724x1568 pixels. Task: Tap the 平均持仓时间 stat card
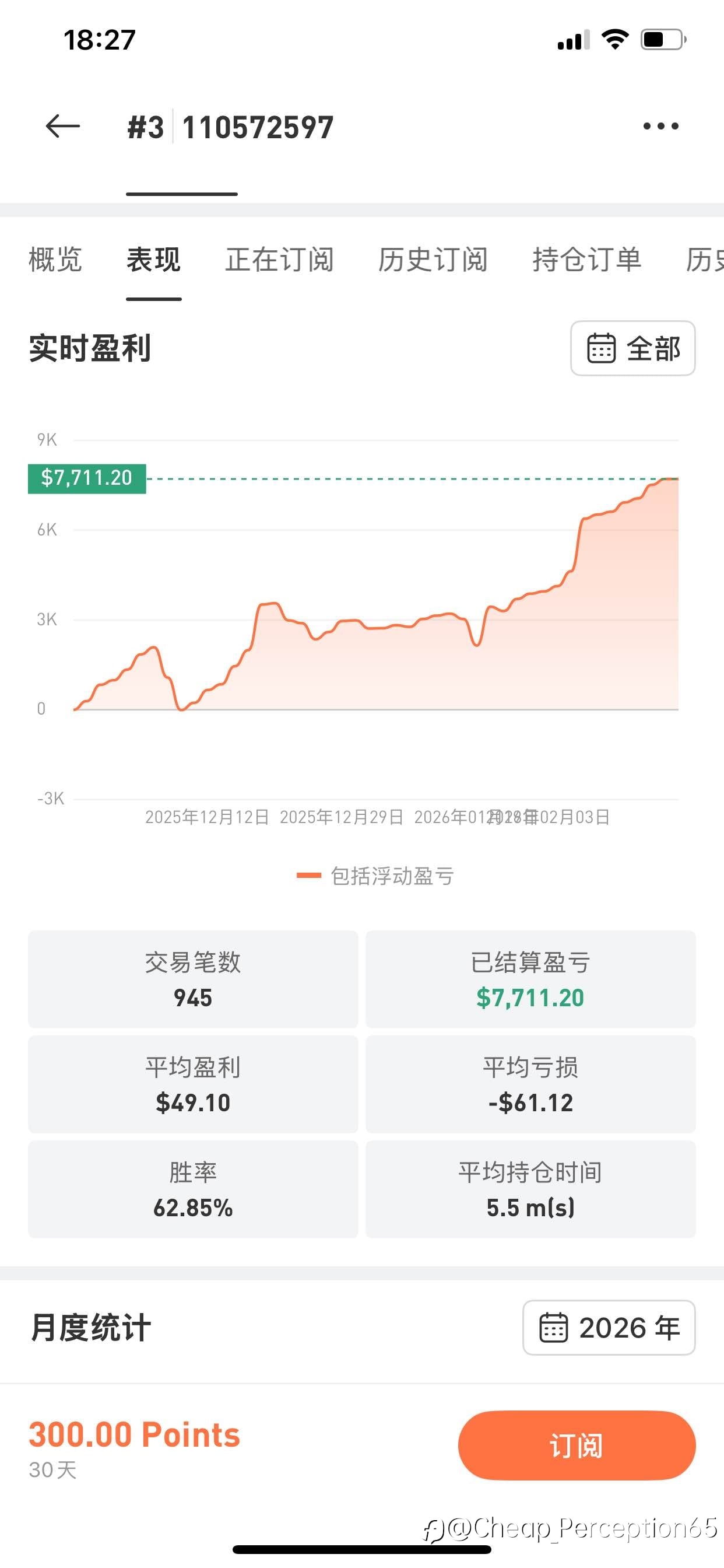coord(530,1189)
